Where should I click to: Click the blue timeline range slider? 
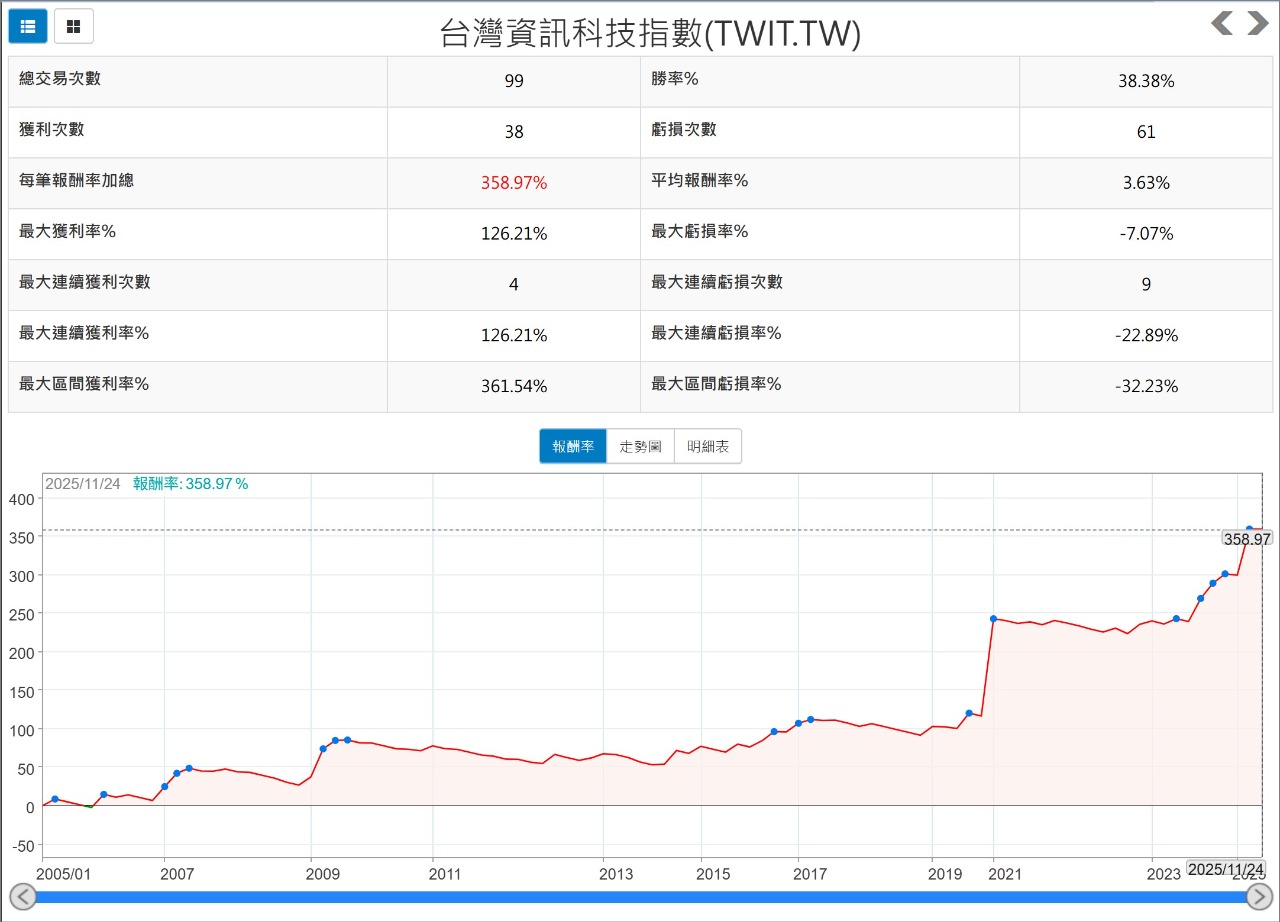click(640, 895)
